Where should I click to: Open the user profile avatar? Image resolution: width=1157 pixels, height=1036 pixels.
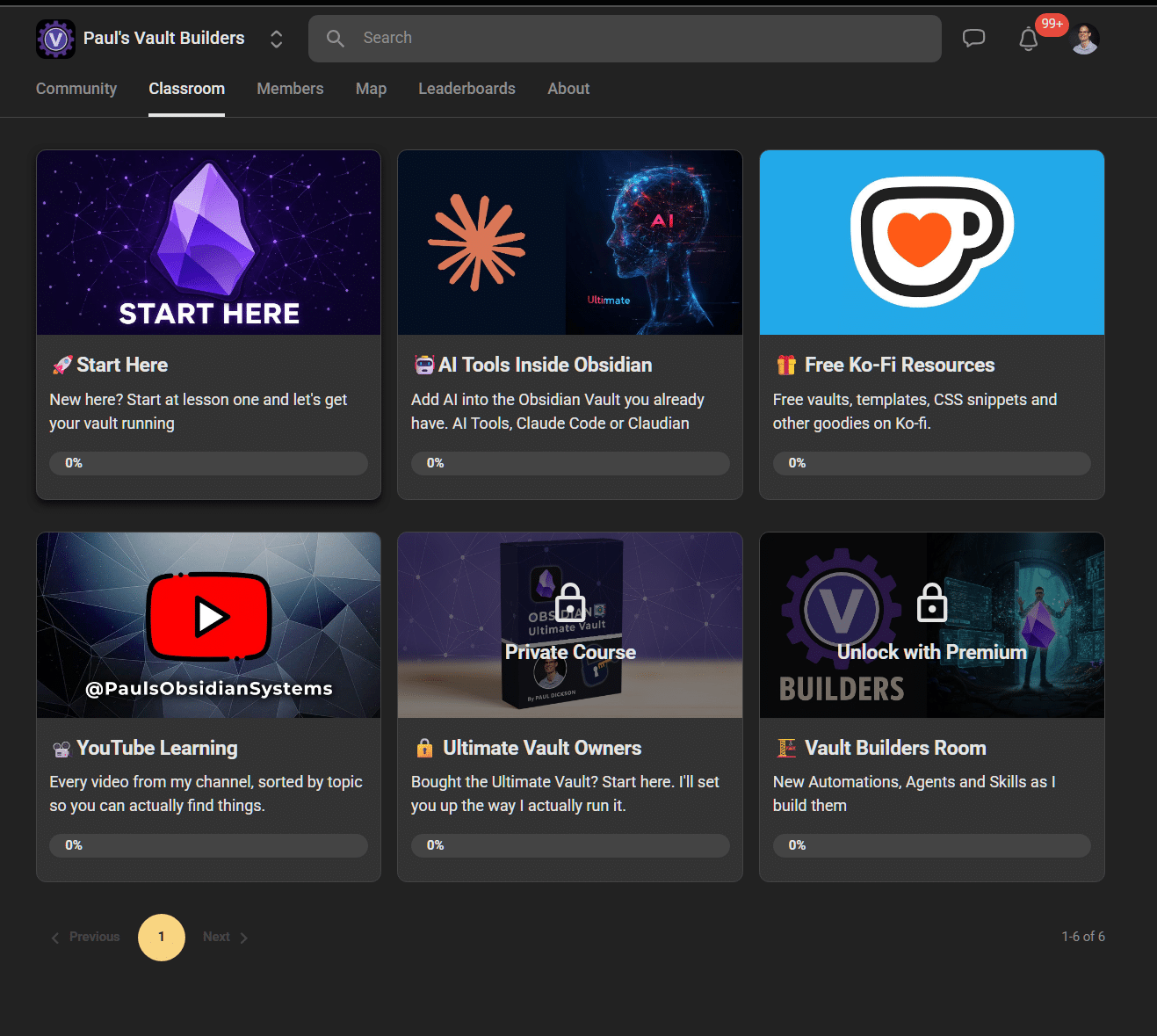pyautogui.click(x=1086, y=39)
